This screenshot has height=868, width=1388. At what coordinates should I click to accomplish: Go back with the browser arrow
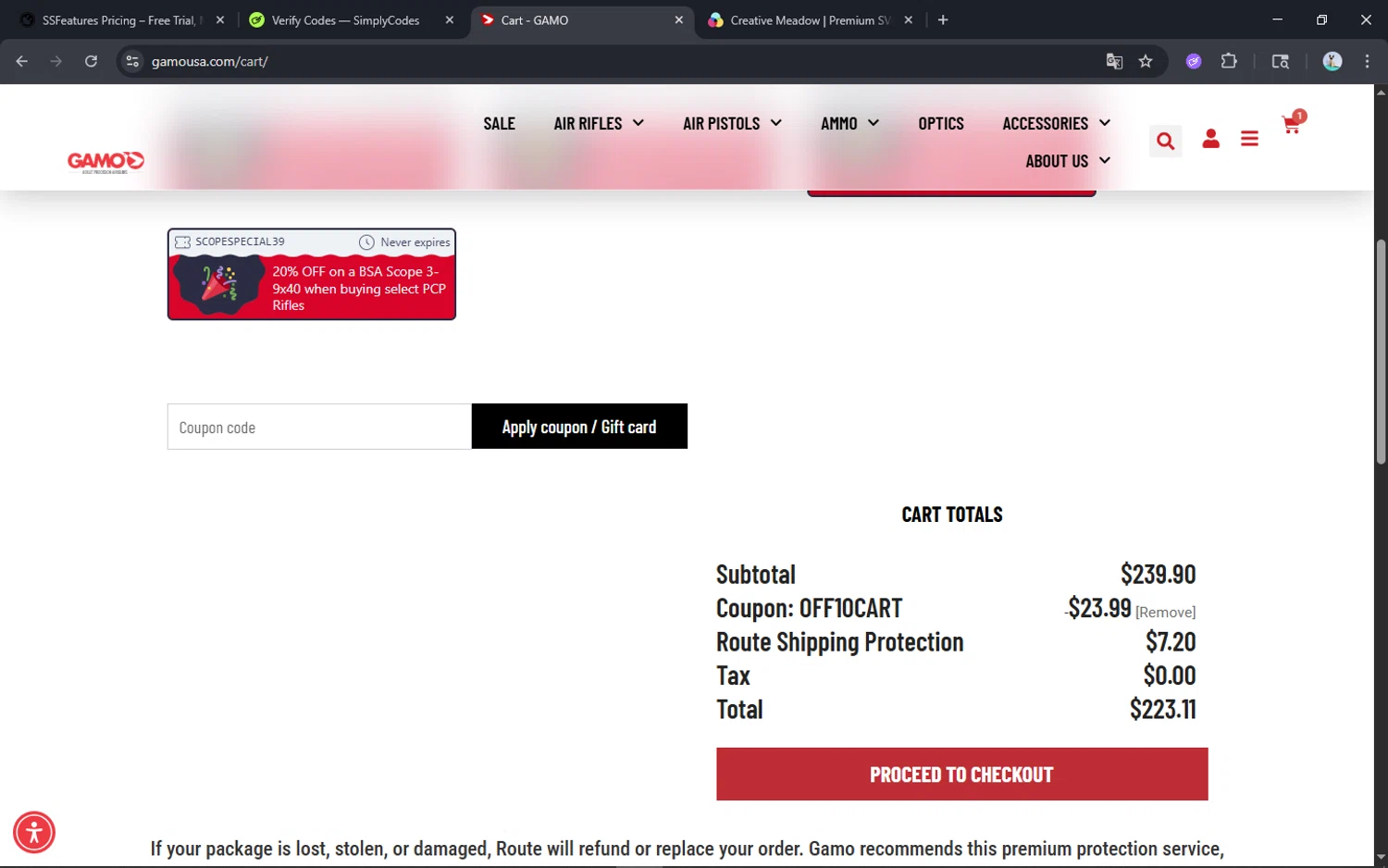[x=22, y=61]
